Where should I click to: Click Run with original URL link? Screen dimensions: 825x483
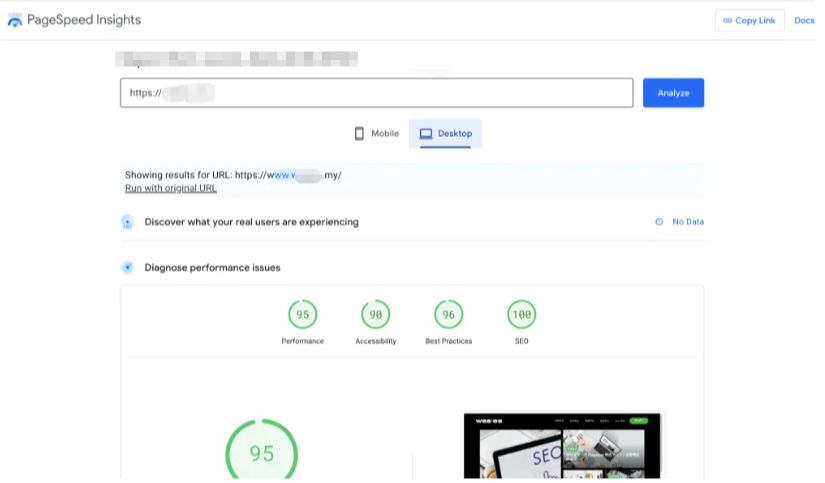click(x=170, y=188)
